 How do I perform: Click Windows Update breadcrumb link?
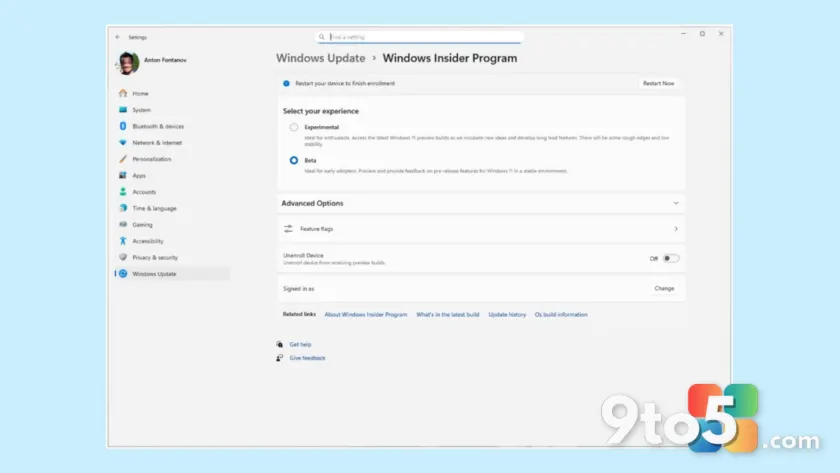click(320, 58)
